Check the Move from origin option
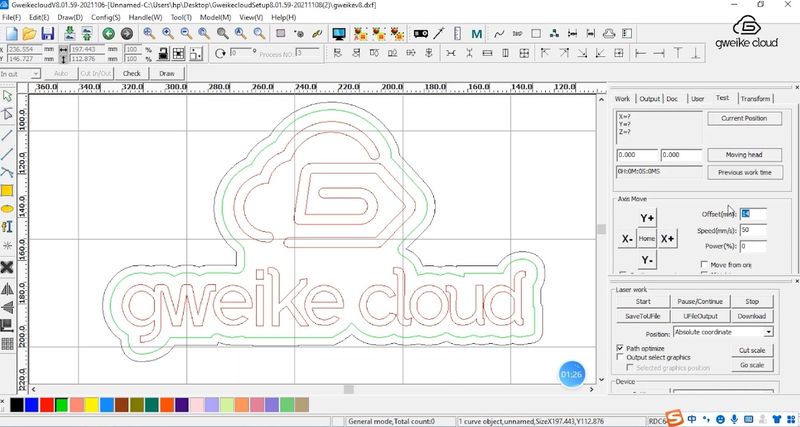This screenshot has height=427, width=800. coord(705,264)
